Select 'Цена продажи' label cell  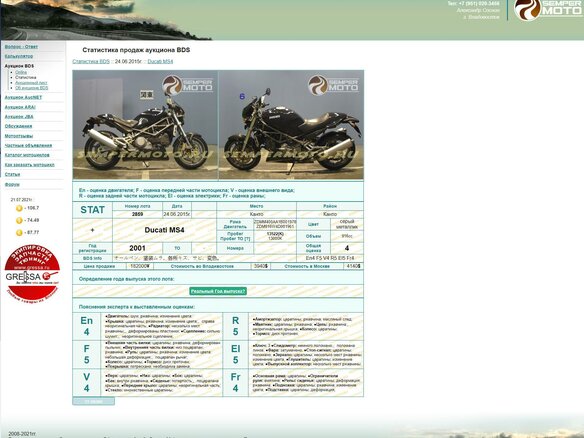tap(99, 266)
